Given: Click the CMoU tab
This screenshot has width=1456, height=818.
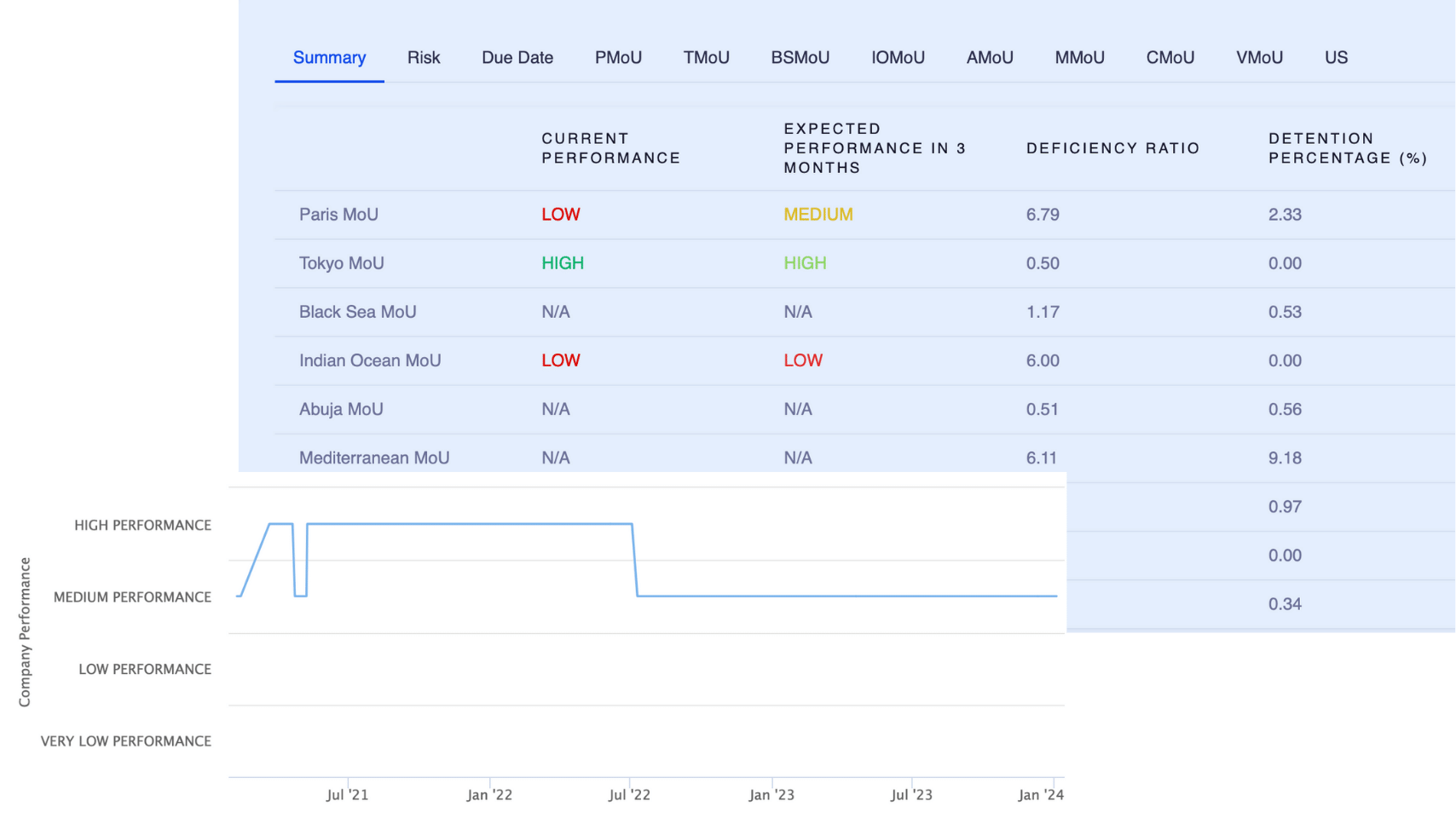Looking at the screenshot, I should [x=1170, y=58].
